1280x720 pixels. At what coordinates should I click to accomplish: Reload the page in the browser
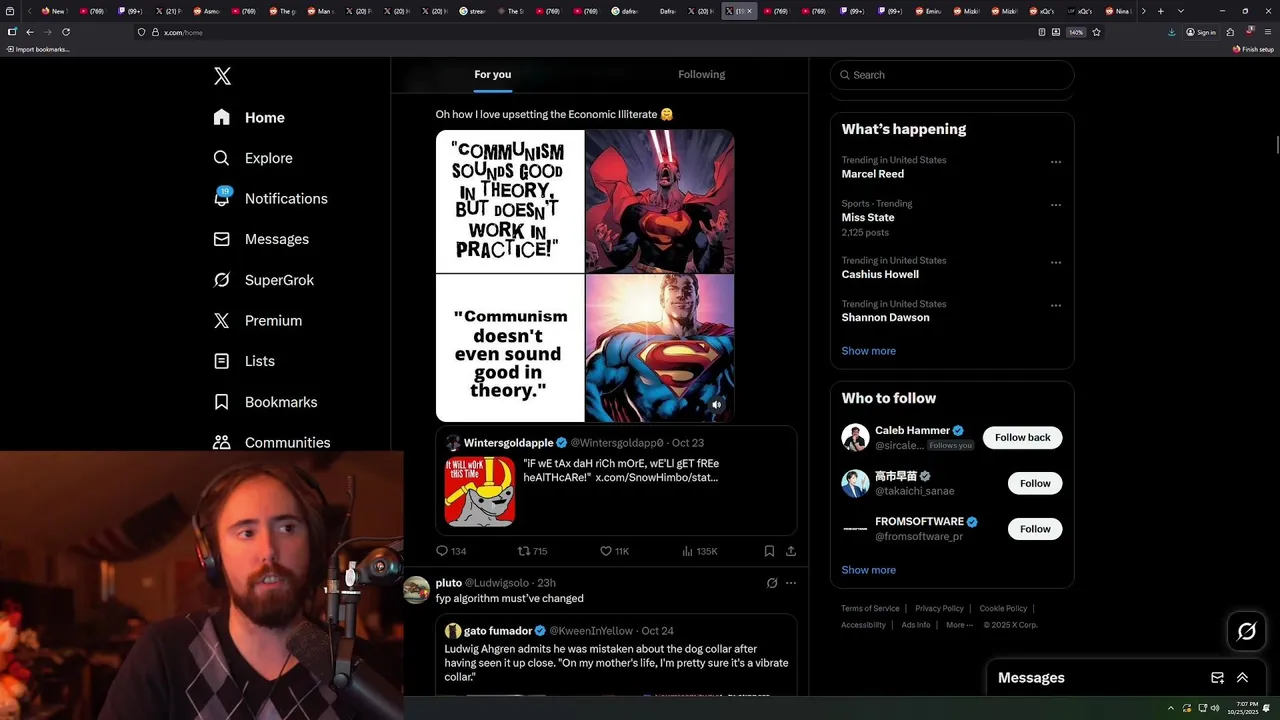pyautogui.click(x=66, y=32)
